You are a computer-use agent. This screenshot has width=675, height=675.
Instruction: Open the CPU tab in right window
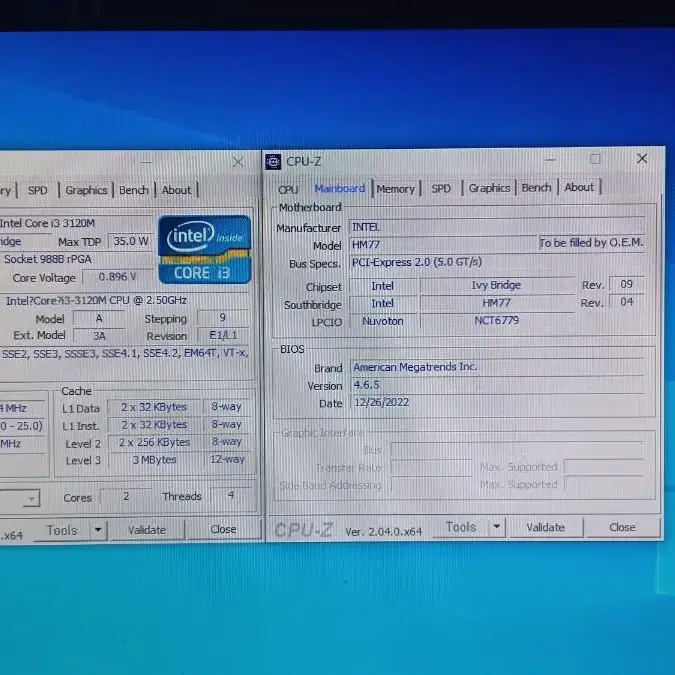coord(288,189)
